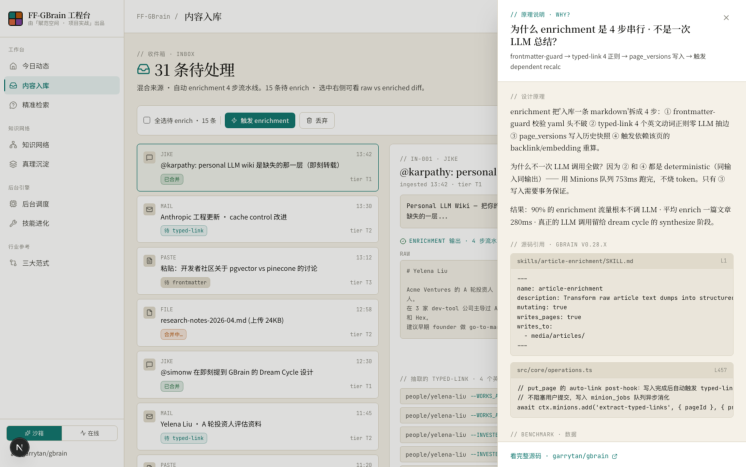746x467 pixels.
Task: Click chat icon of @simonw item
Action: (x=149, y=364)
